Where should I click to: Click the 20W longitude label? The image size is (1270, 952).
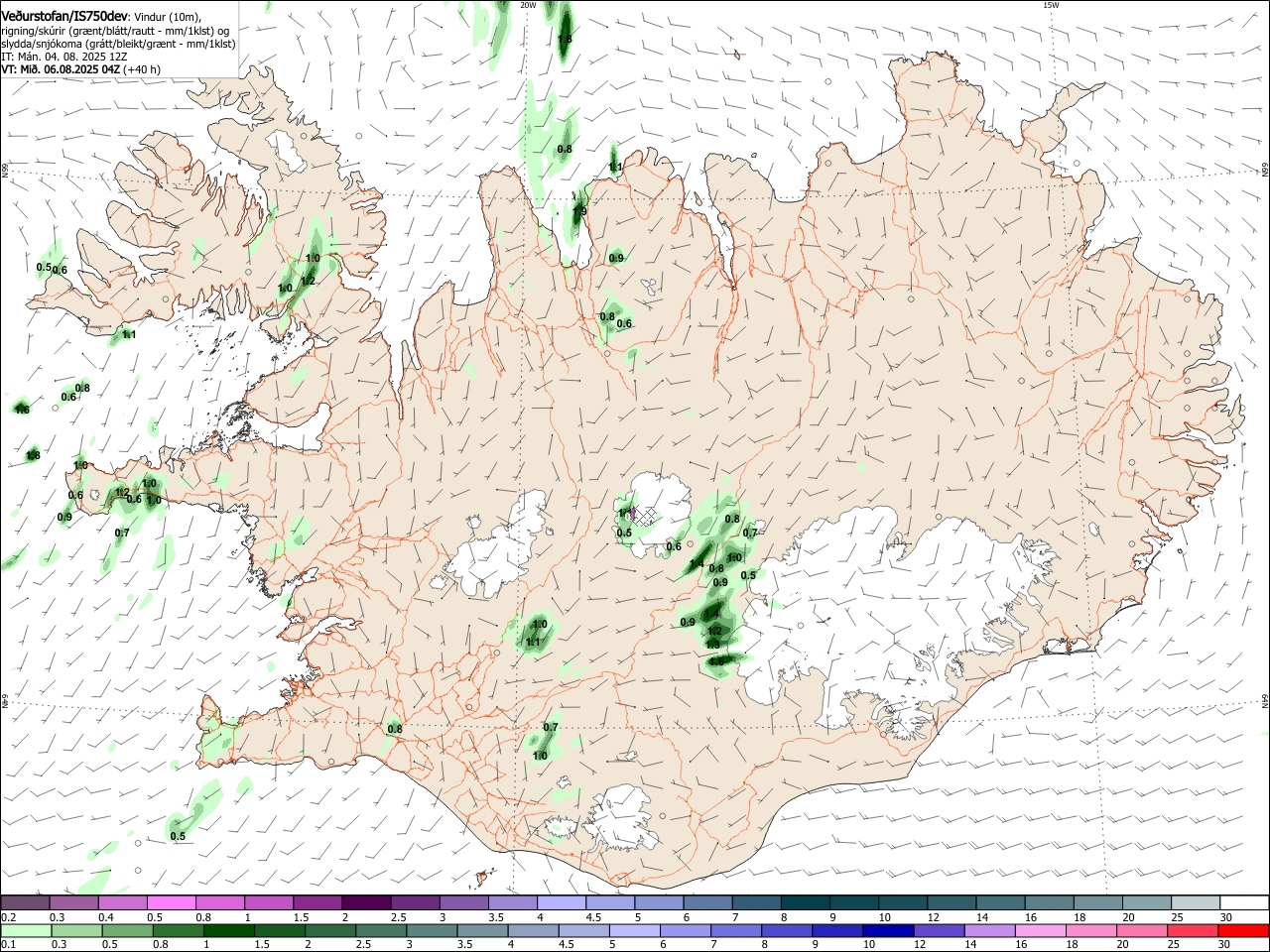(x=528, y=5)
